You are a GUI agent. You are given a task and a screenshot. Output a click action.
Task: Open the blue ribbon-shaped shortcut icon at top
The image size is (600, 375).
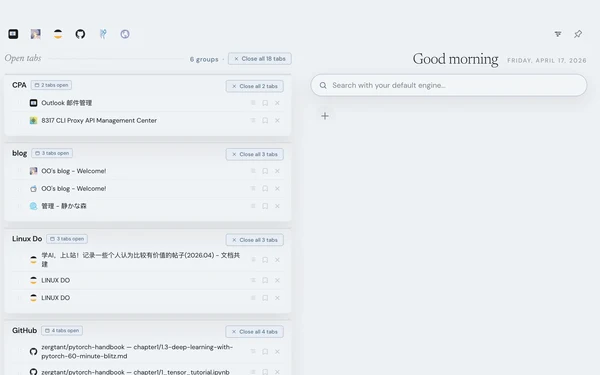point(103,34)
